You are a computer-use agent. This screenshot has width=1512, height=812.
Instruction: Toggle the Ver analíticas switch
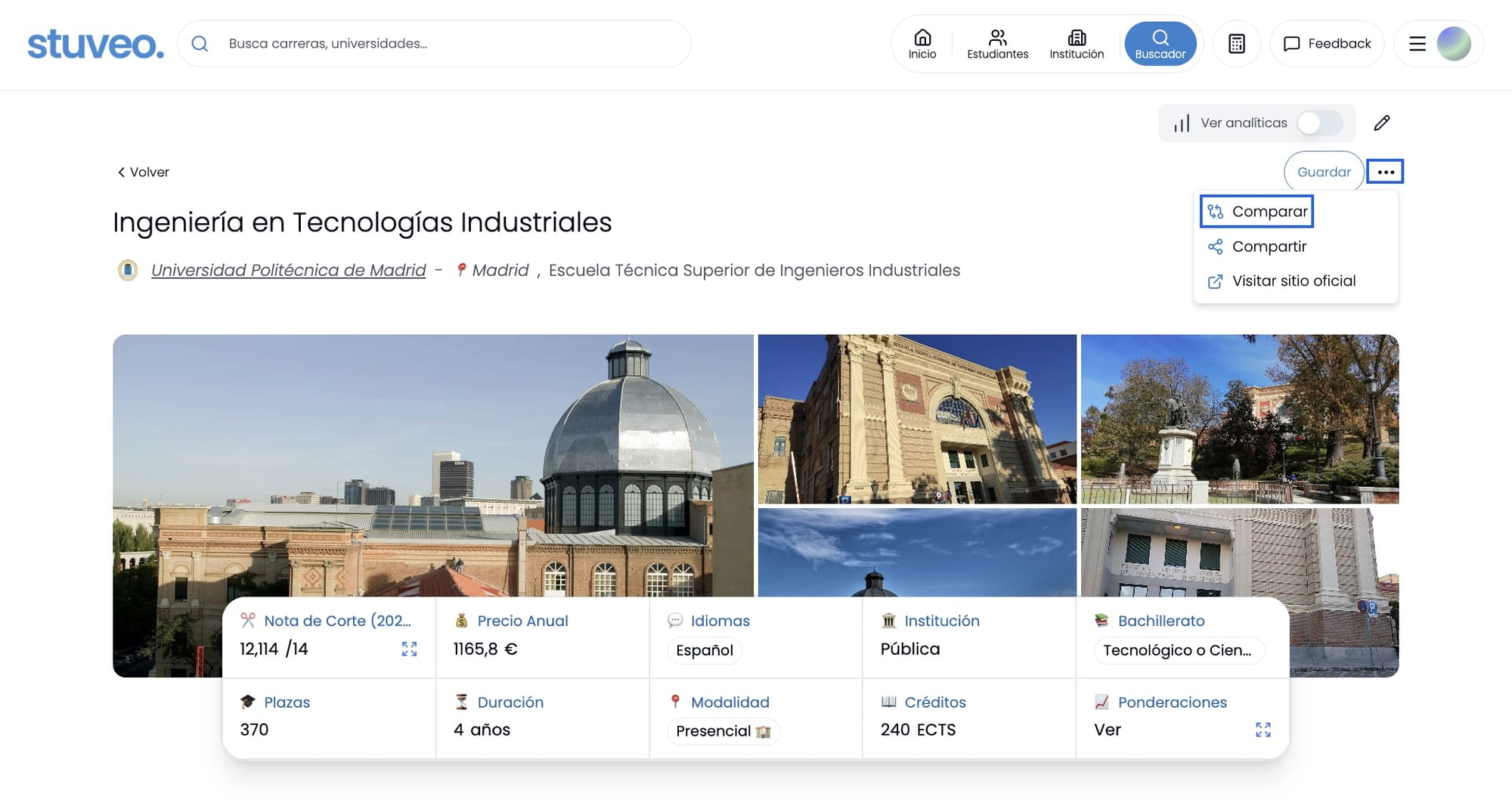(1319, 123)
